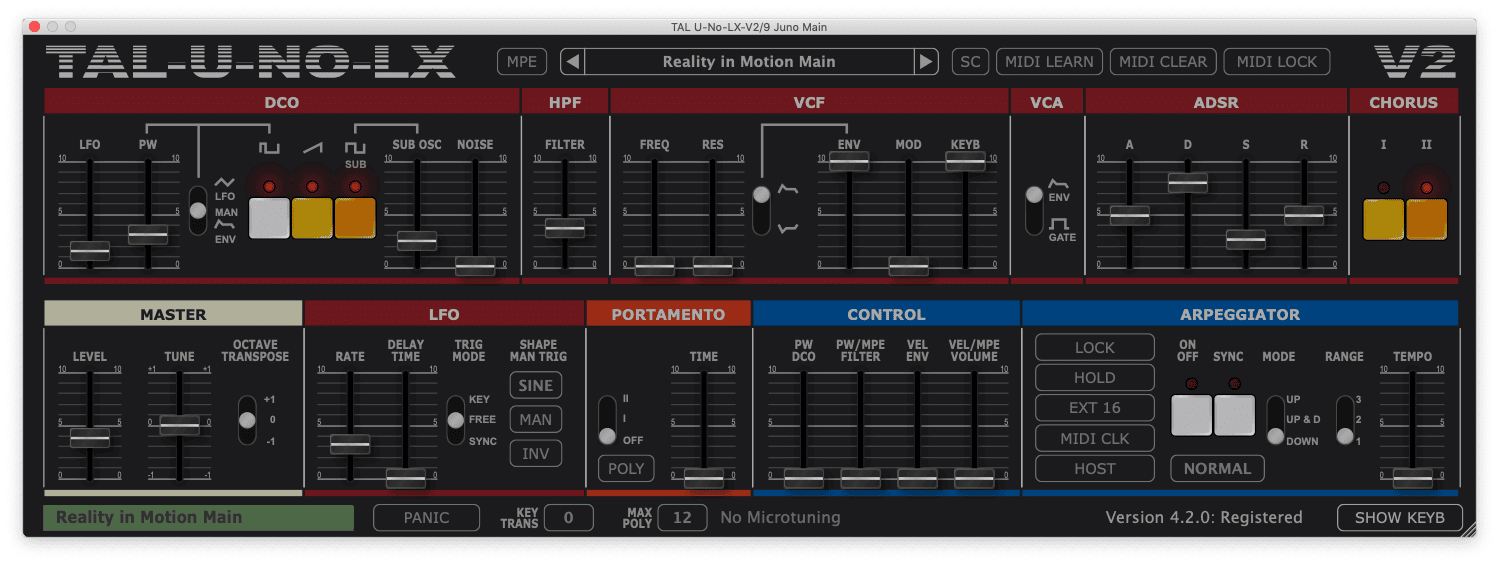1500x564 pixels.
Task: Enable the arpeggiator HOLD option
Action: 1094,378
